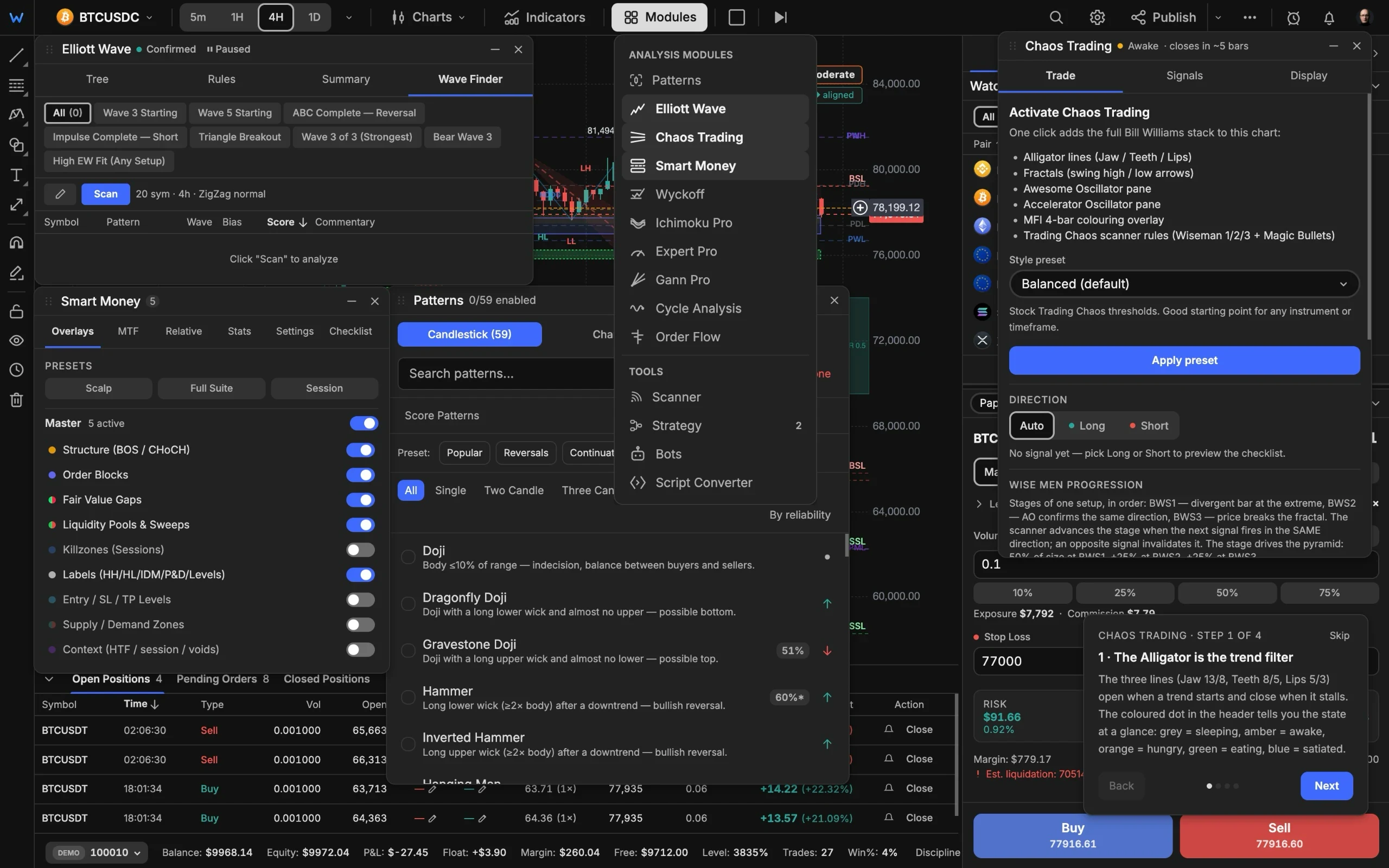Open the Charts type dropdown
This screenshot has height=868, width=1389.
click(x=428, y=17)
